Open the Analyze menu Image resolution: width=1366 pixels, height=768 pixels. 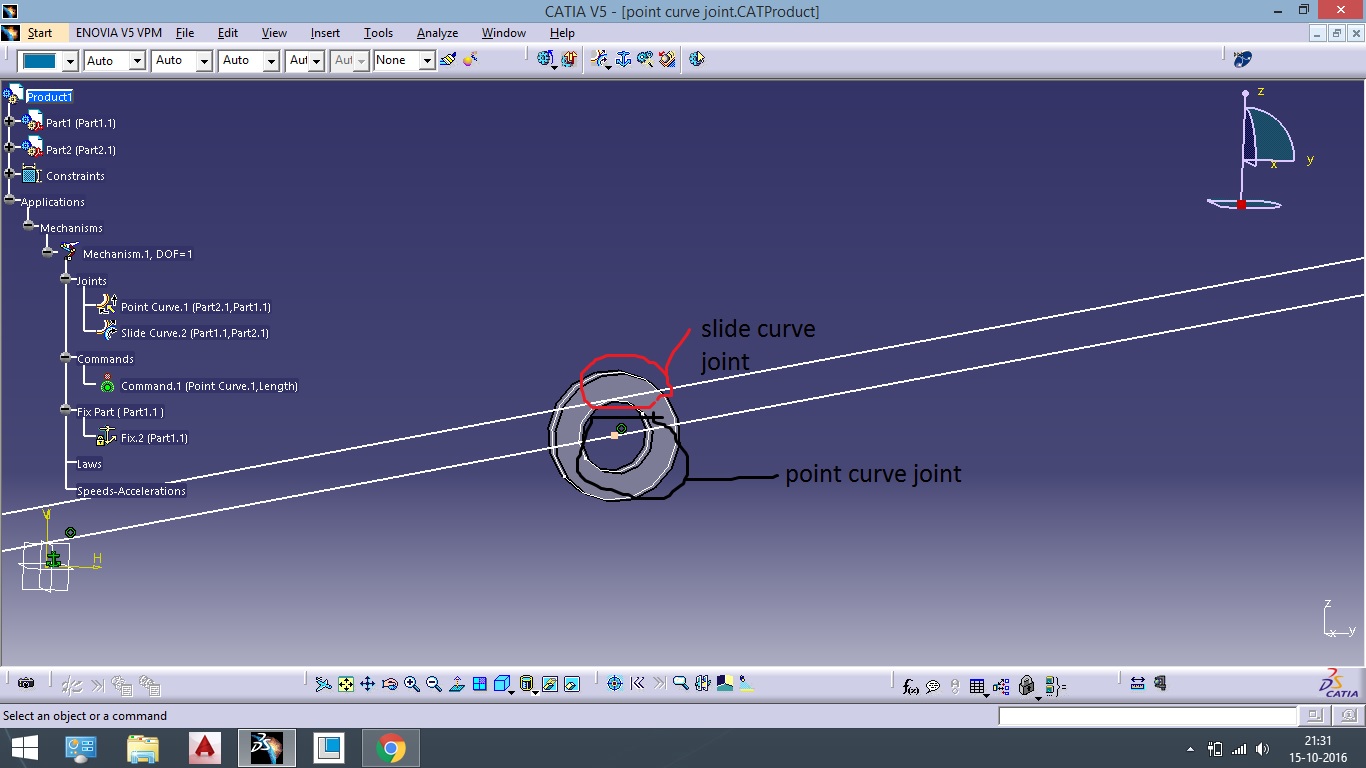click(x=437, y=33)
